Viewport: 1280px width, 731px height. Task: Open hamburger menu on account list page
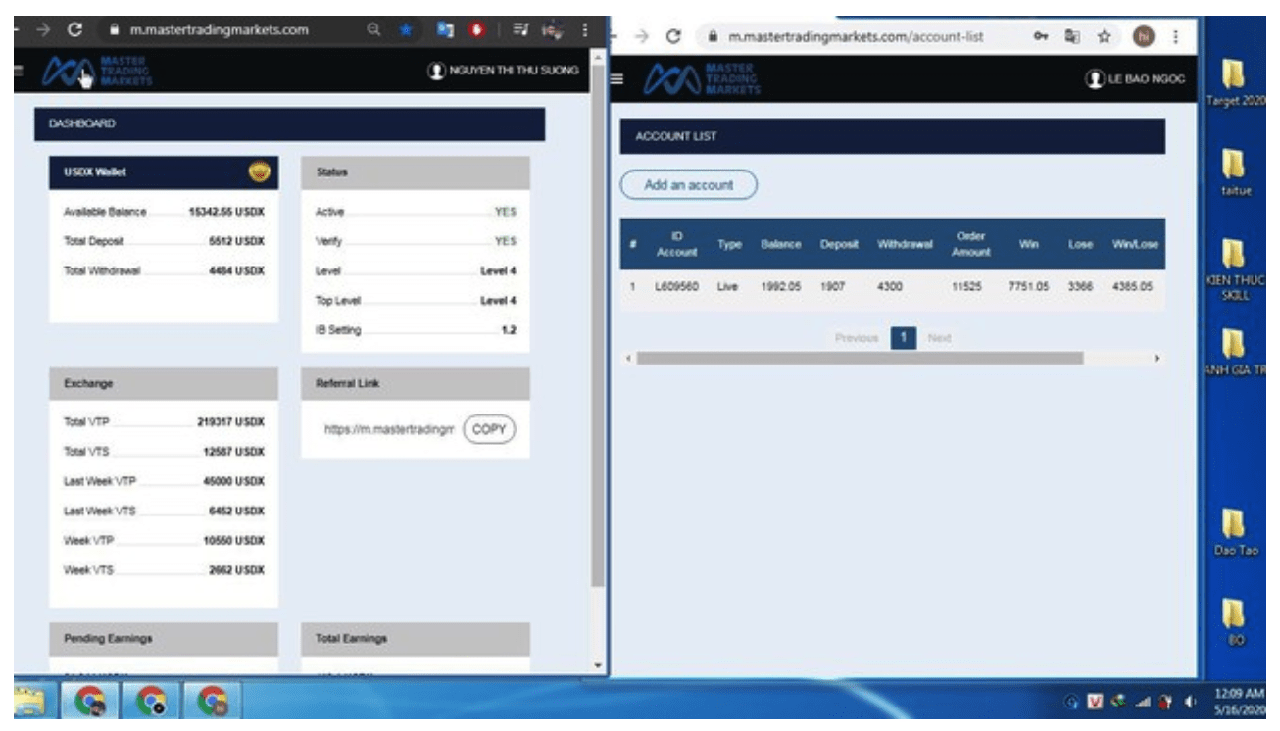click(x=618, y=79)
